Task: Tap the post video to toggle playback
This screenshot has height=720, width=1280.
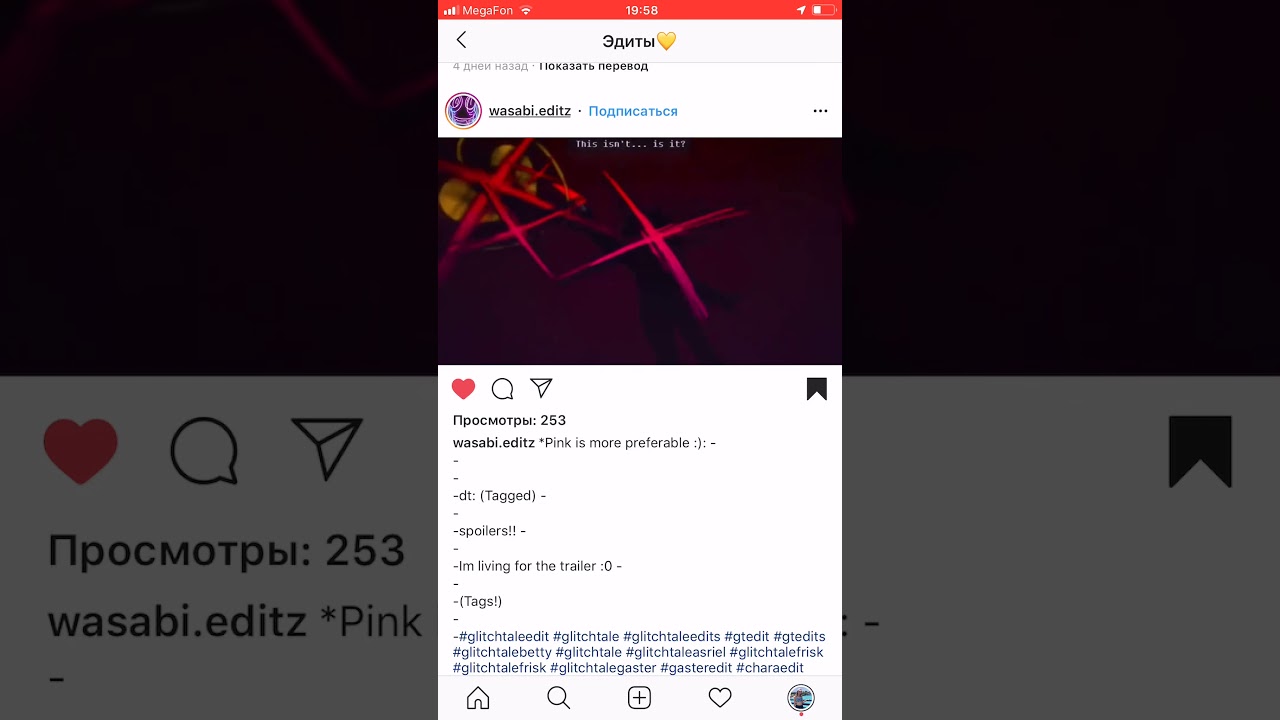Action: tap(640, 251)
